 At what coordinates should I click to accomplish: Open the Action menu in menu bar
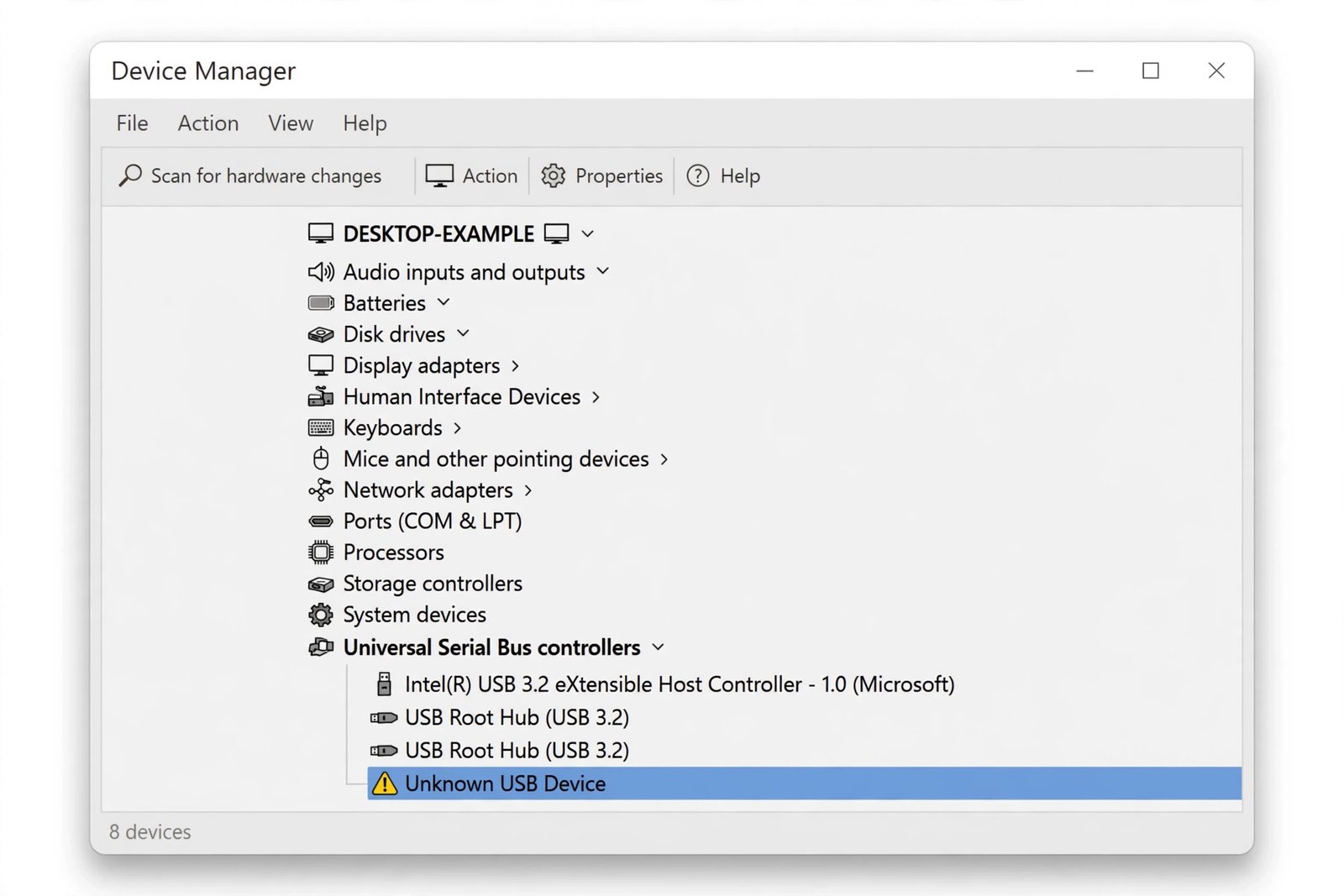[208, 123]
